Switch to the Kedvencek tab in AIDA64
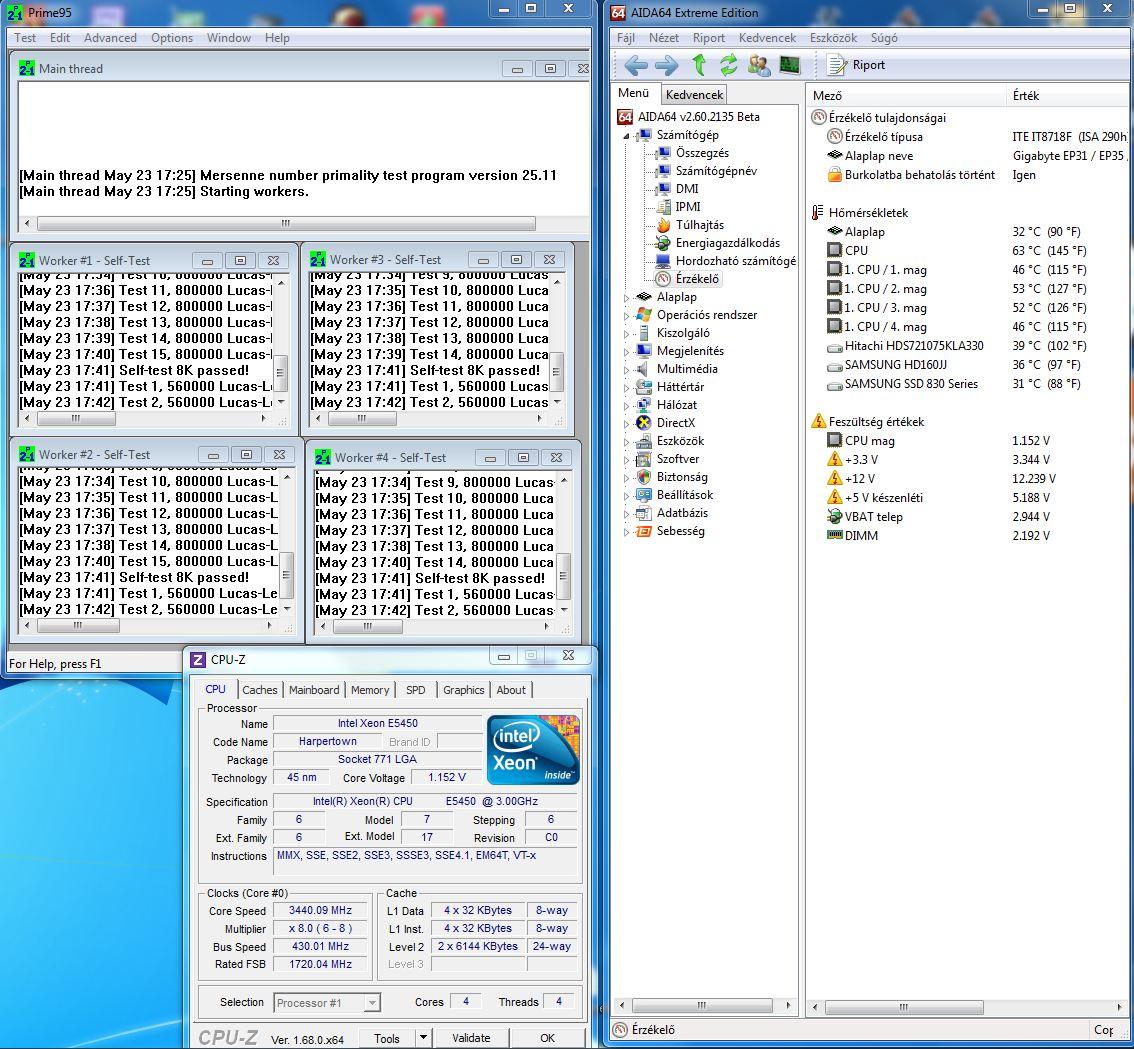1134x1049 pixels. tap(694, 95)
